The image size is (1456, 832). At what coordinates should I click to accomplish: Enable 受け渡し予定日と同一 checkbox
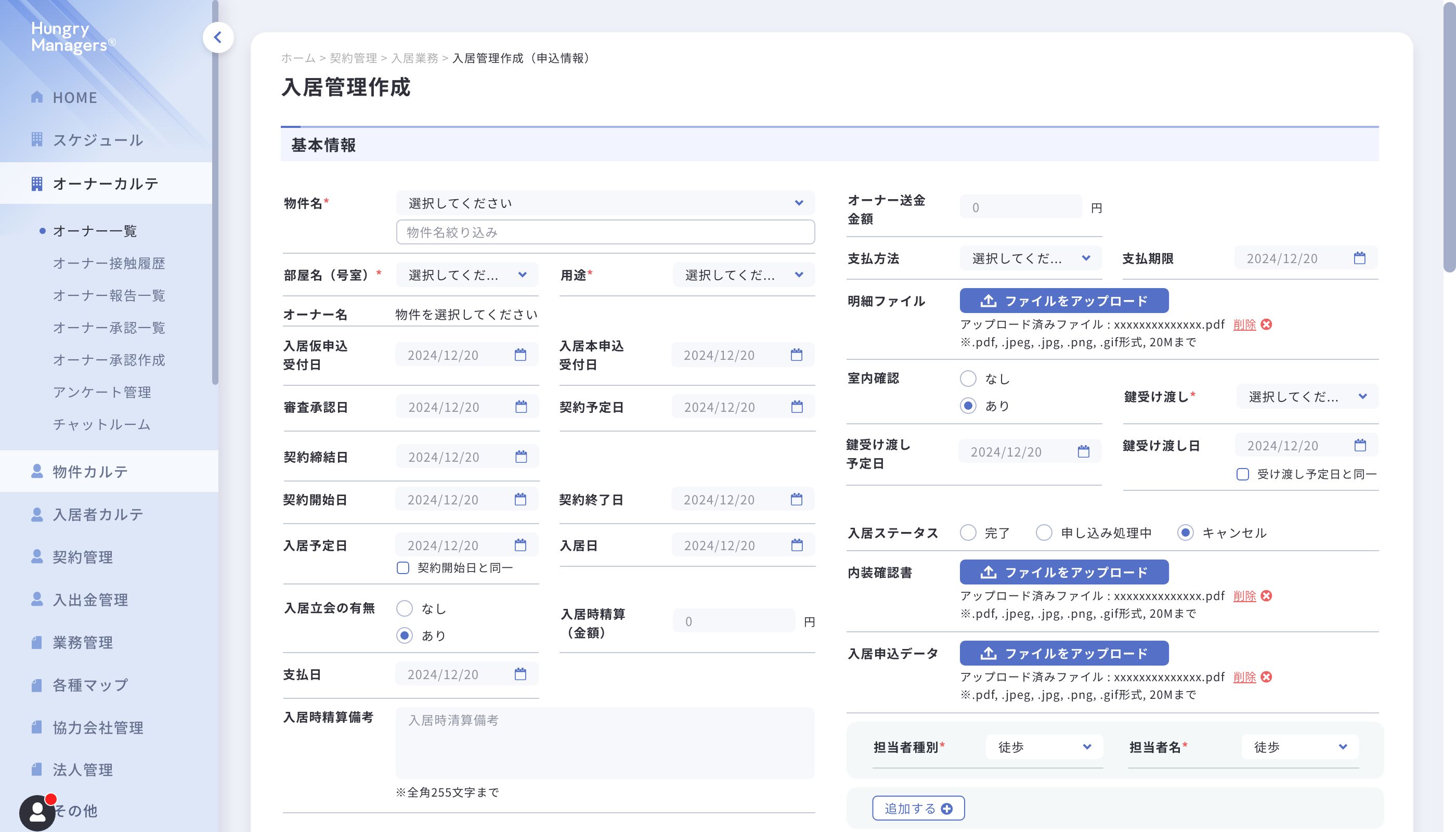[1242, 474]
